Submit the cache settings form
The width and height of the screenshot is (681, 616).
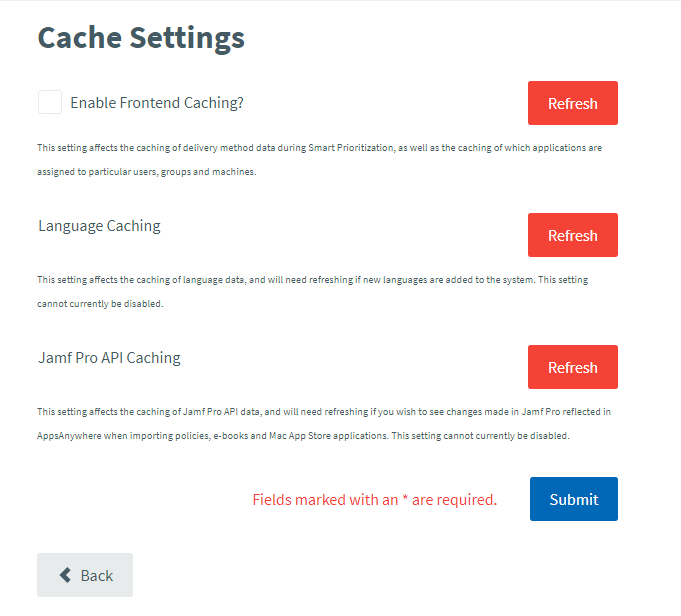(x=573, y=499)
